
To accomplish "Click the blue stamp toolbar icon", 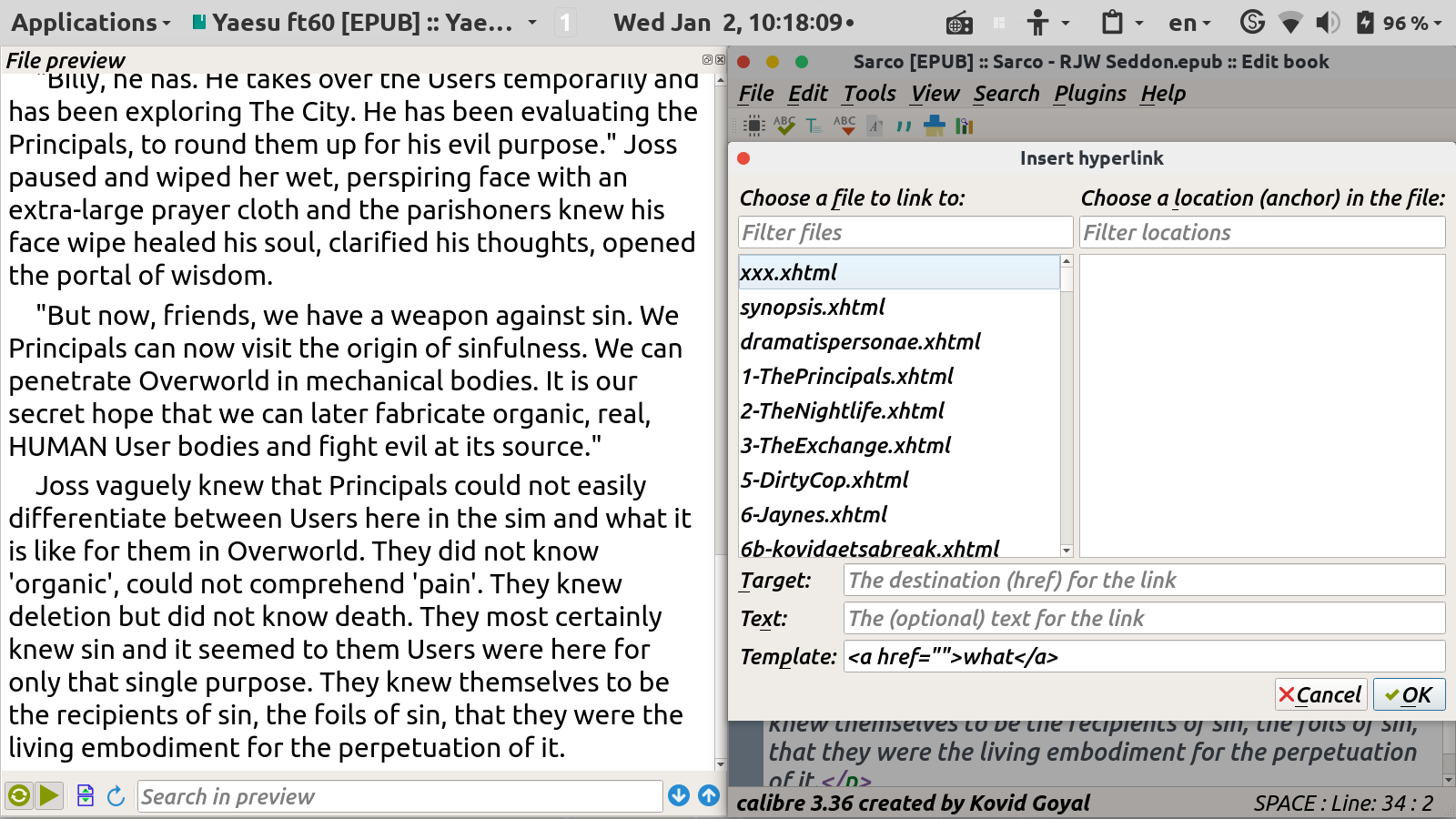I will tap(935, 126).
